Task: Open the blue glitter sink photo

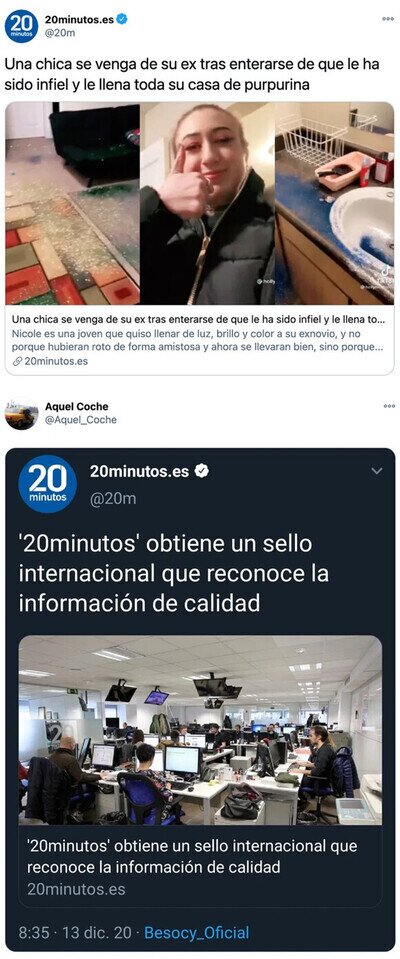Action: (335, 204)
